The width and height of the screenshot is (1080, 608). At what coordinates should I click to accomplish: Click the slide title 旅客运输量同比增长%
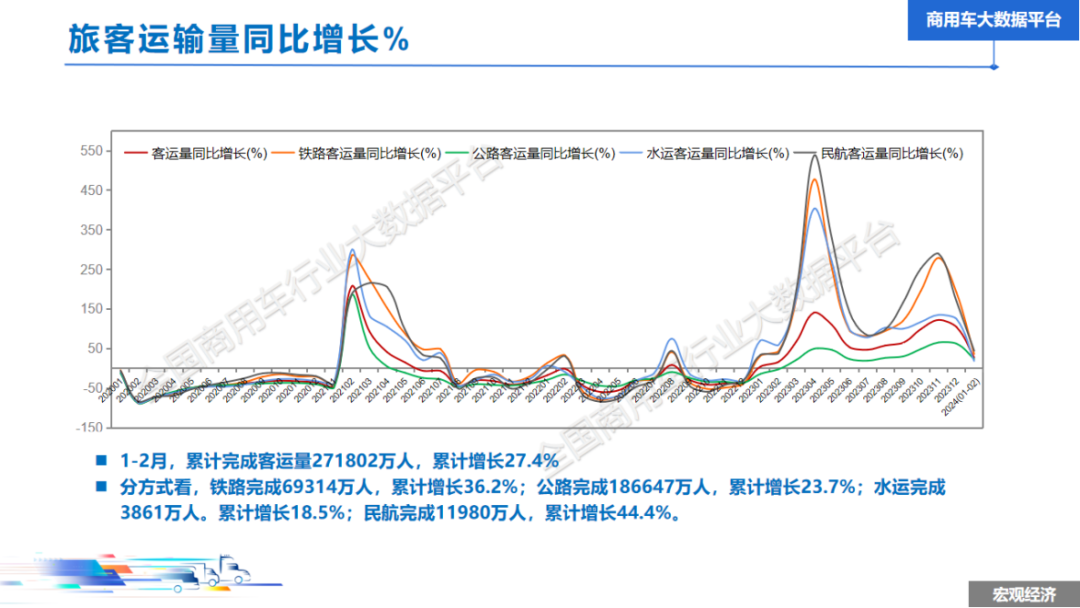point(238,39)
